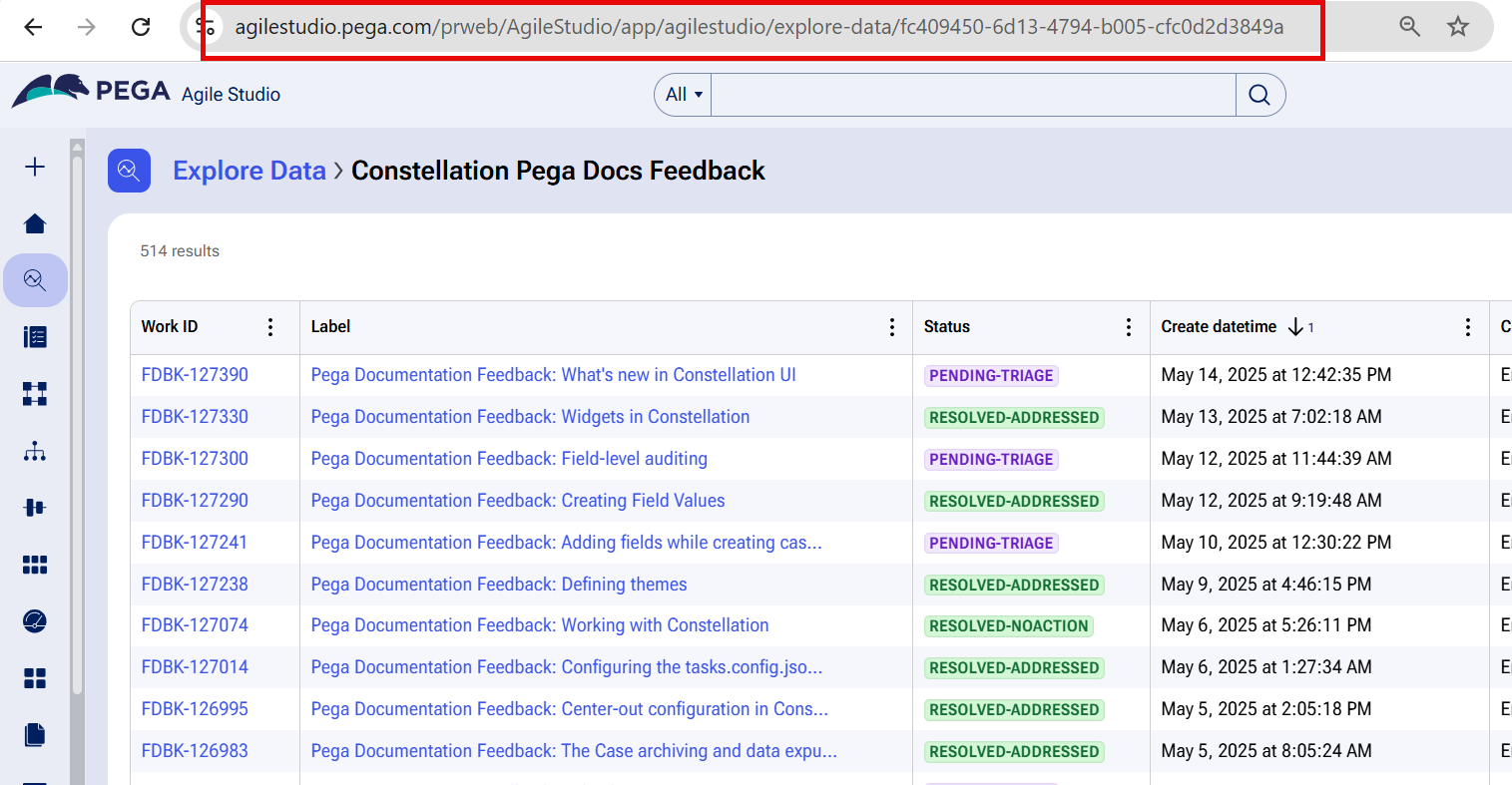The height and width of the screenshot is (785, 1512).
Task: Click the Status column header
Action: pyautogui.click(x=947, y=327)
